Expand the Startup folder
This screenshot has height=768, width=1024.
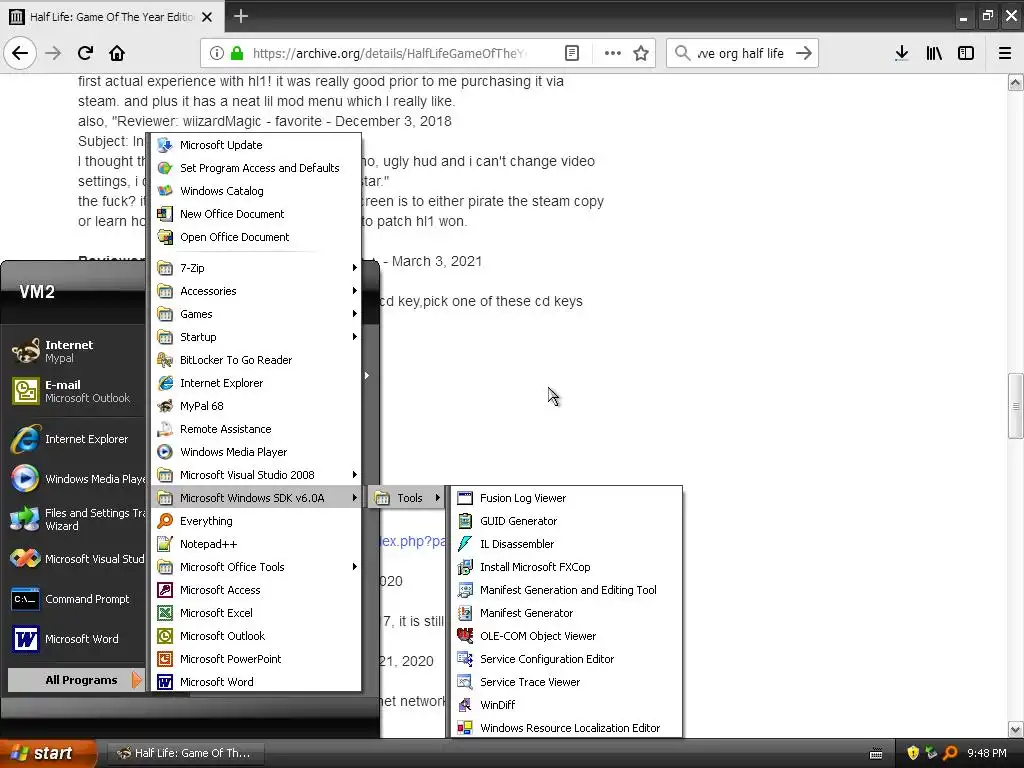(256, 337)
